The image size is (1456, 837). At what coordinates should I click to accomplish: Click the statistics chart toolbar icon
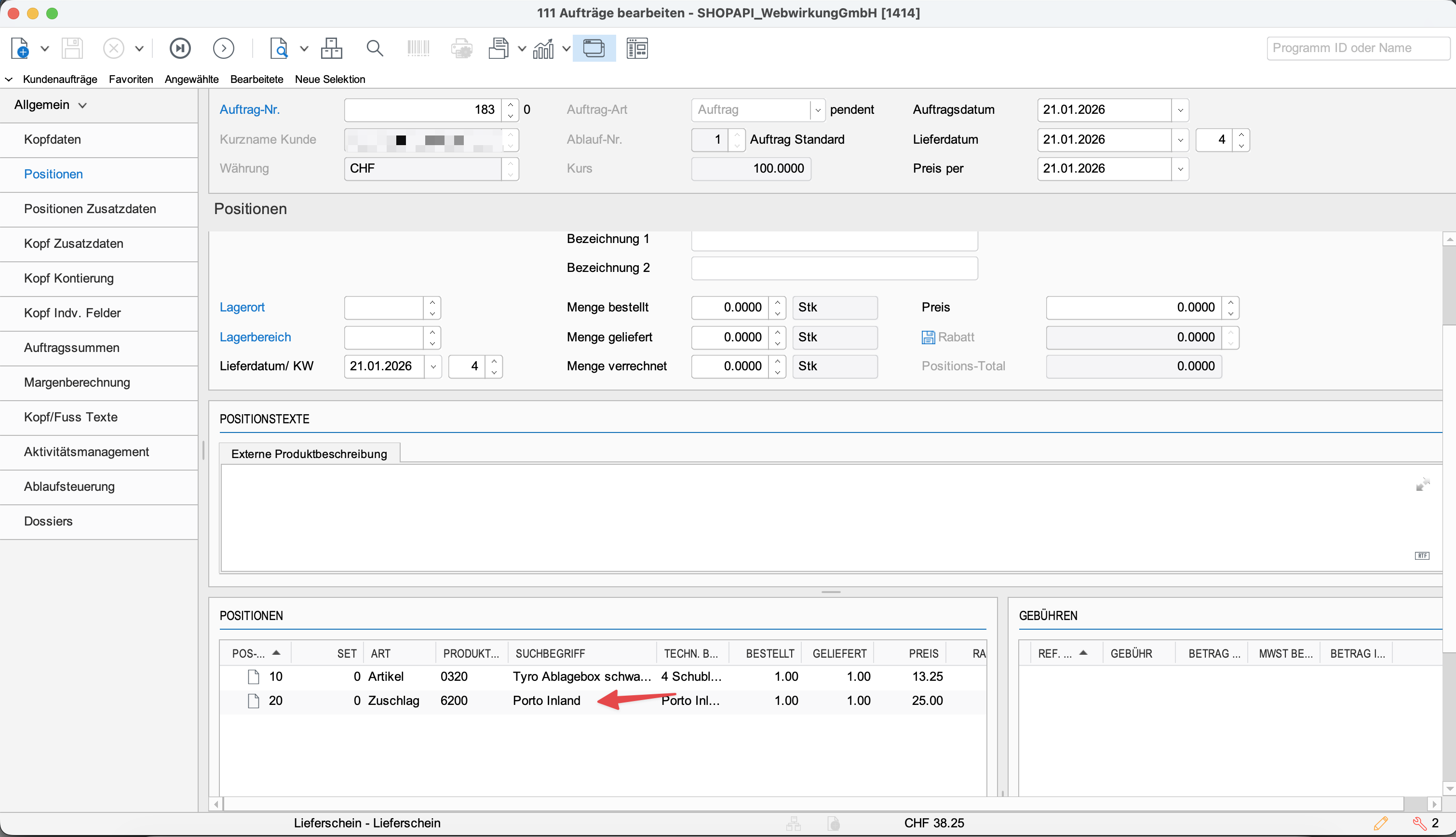pos(543,48)
